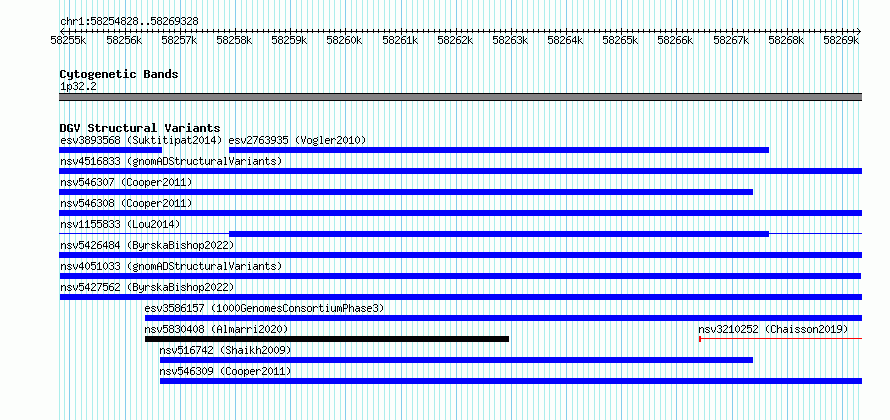
Task: Click the blue bar under nsv546308
Action: click(460, 213)
